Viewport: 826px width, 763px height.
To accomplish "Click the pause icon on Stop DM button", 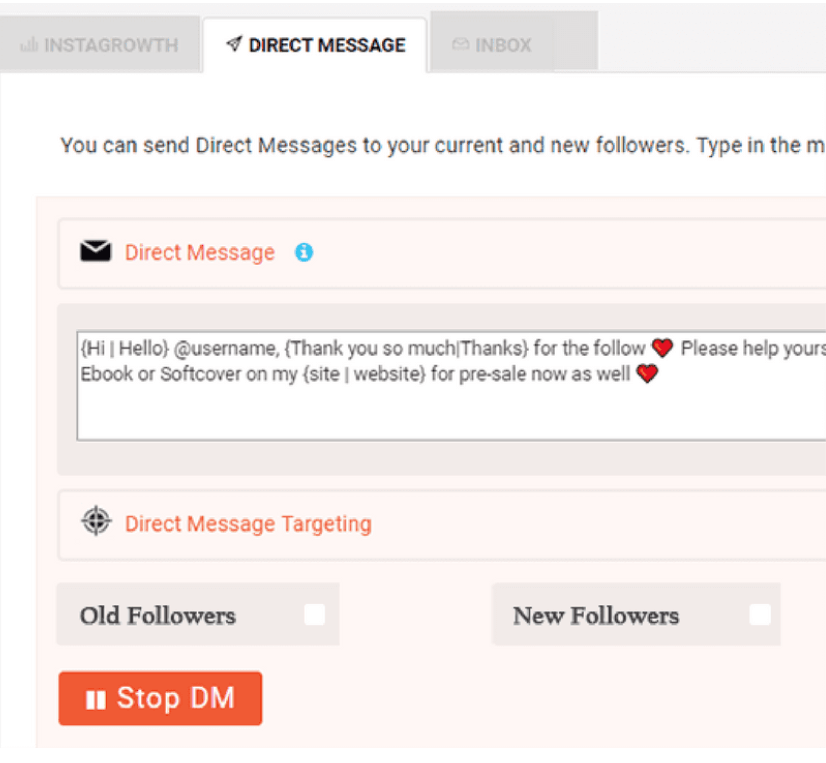I will point(96,699).
